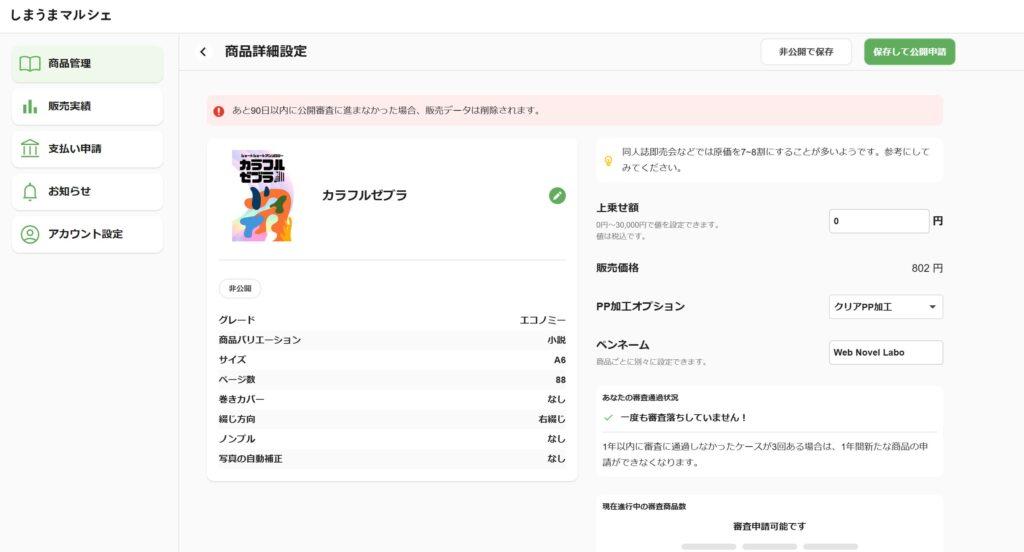Click the 写真の自動補正 row label
The image size is (1024, 552).
251,459
